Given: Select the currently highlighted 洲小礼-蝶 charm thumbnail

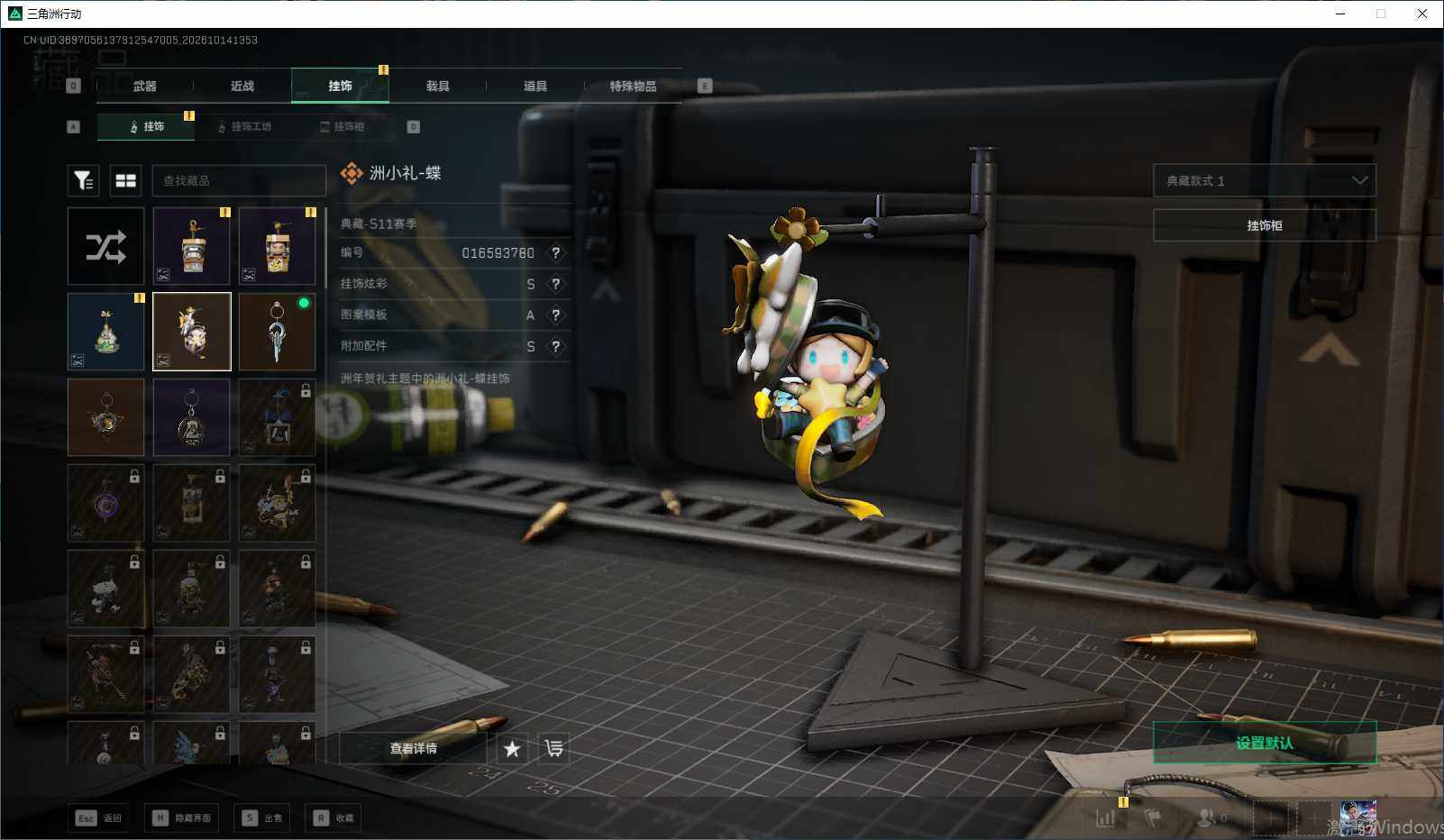Looking at the screenshot, I should tap(191, 332).
